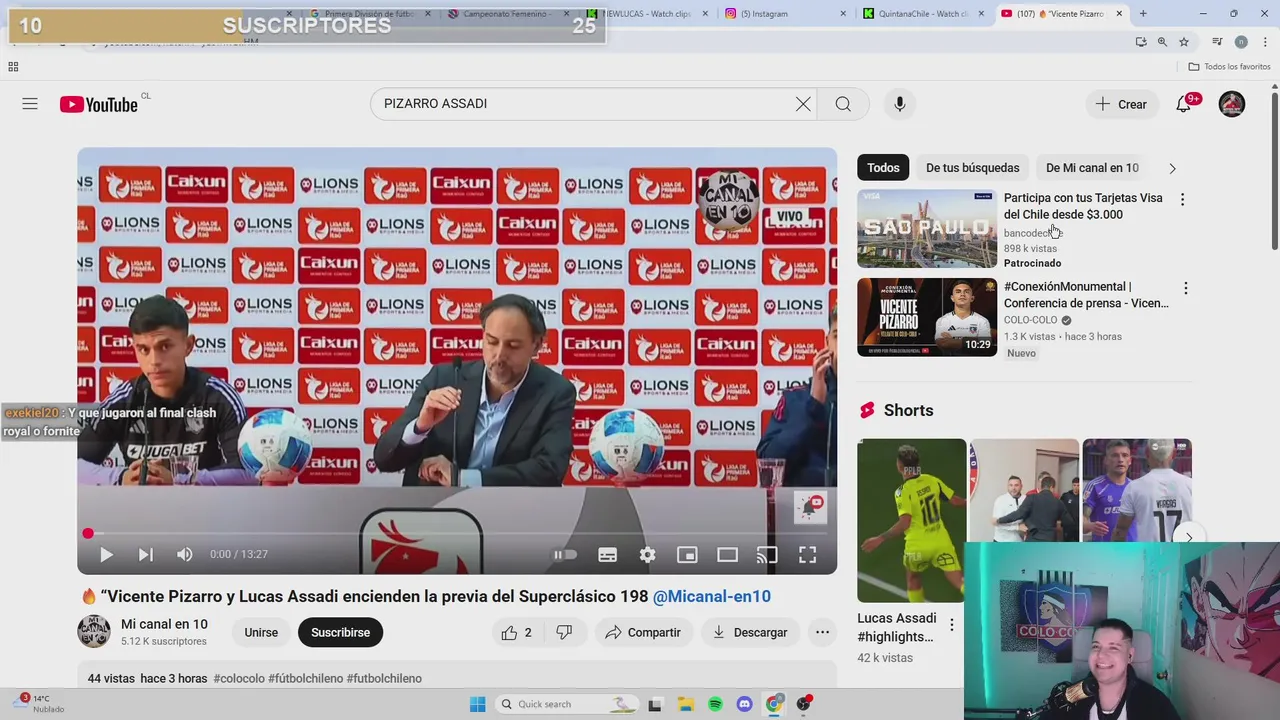This screenshot has width=1280, height=720.
Task: Bookmark the page with the star
Action: pos(1184,42)
